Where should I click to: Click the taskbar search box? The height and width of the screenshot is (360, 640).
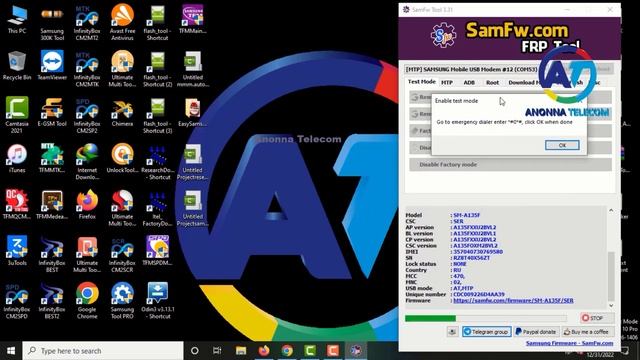point(103,351)
